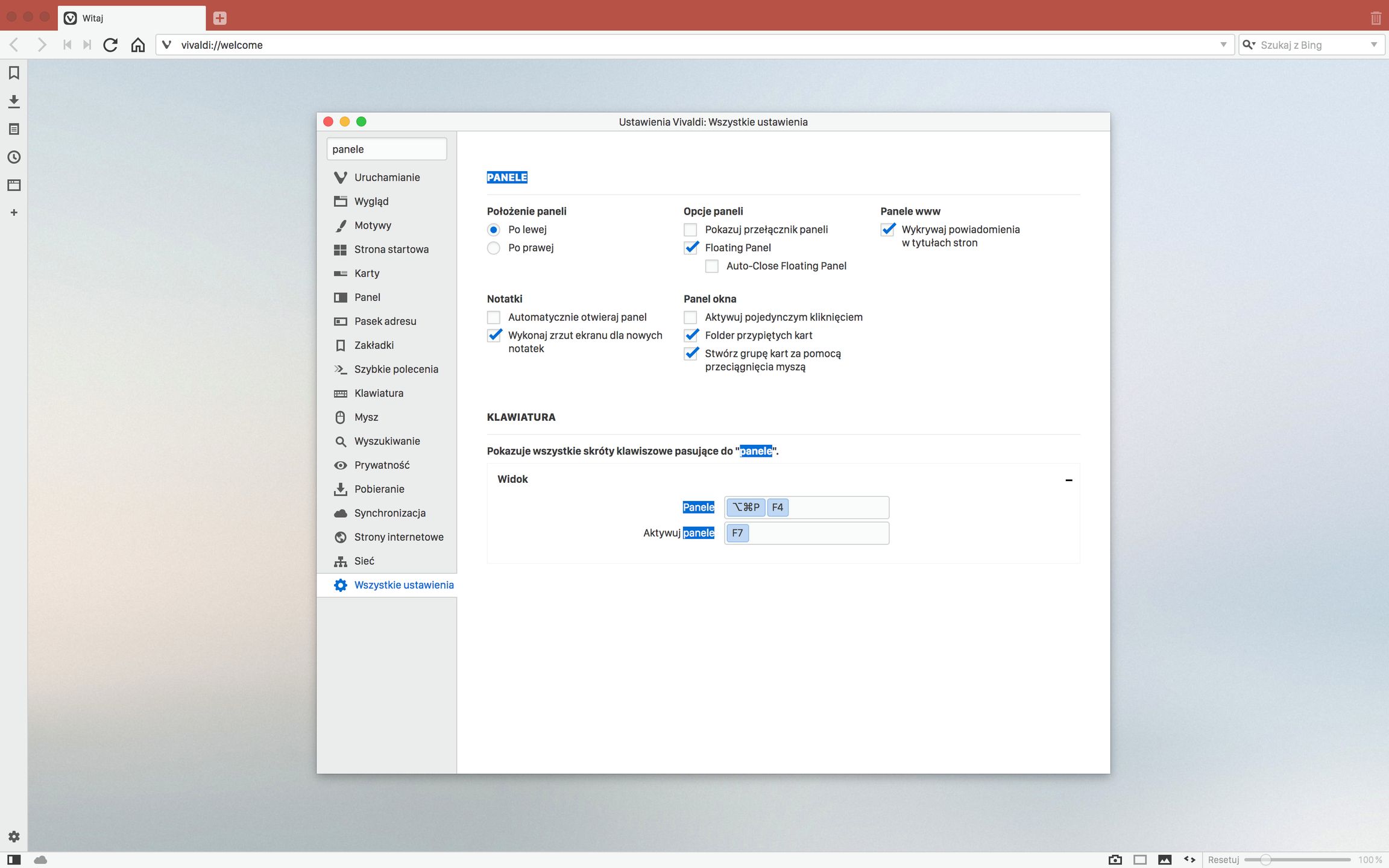Open the Klawiatura settings category

pyautogui.click(x=379, y=393)
